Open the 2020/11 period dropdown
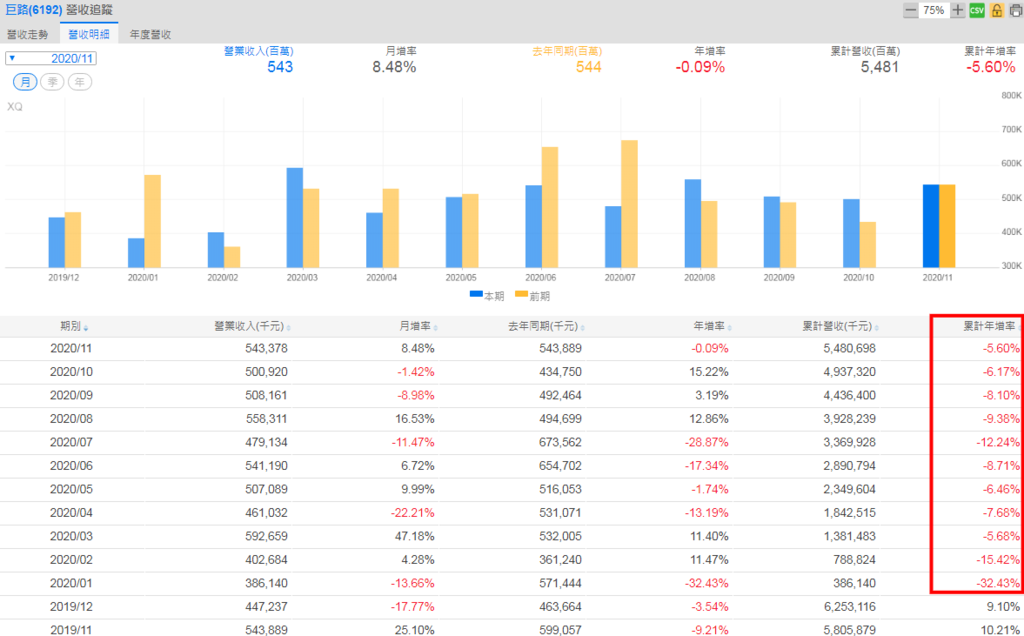The height and width of the screenshot is (636, 1024). 51,58
